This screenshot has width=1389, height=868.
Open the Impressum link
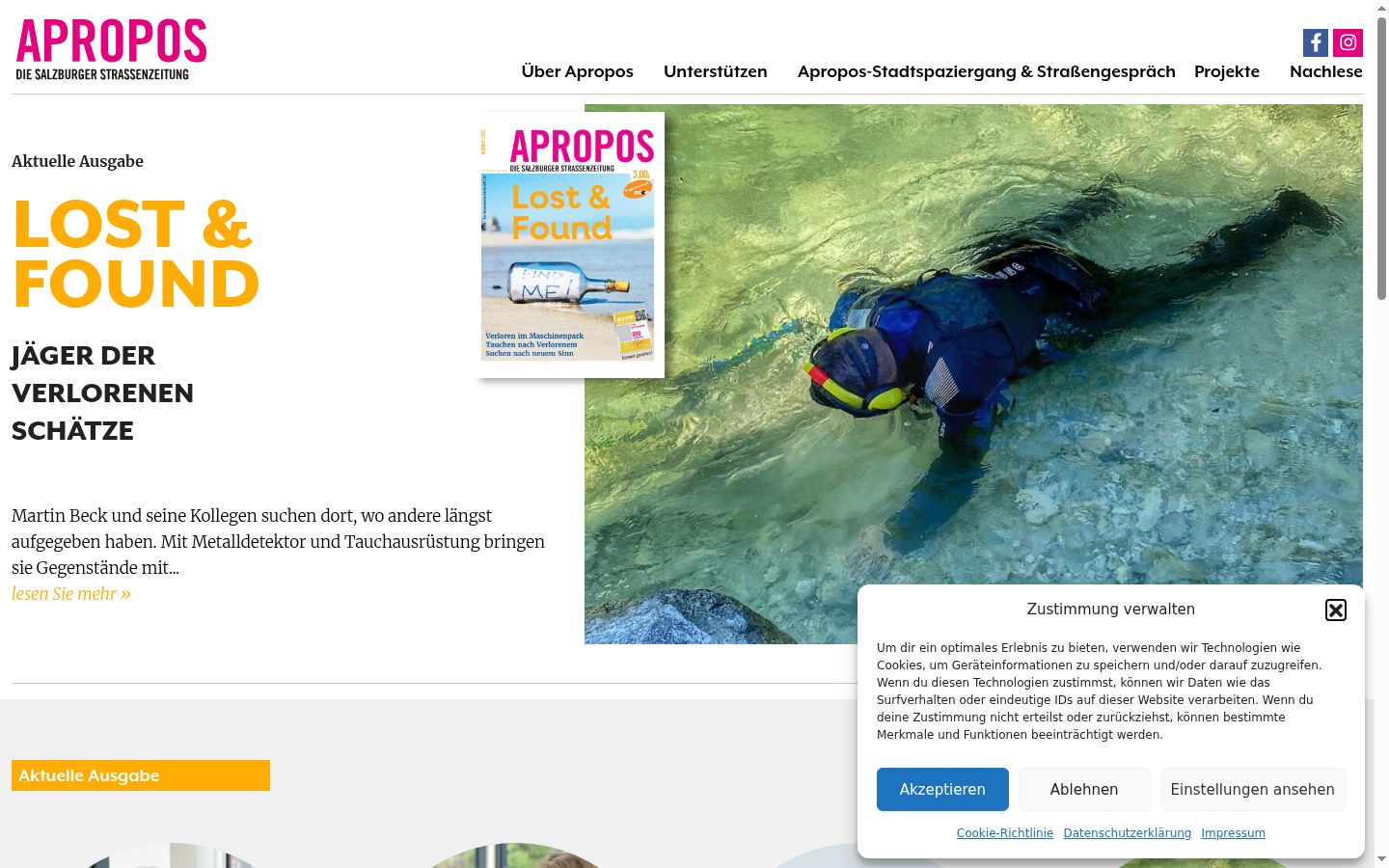point(1233,833)
